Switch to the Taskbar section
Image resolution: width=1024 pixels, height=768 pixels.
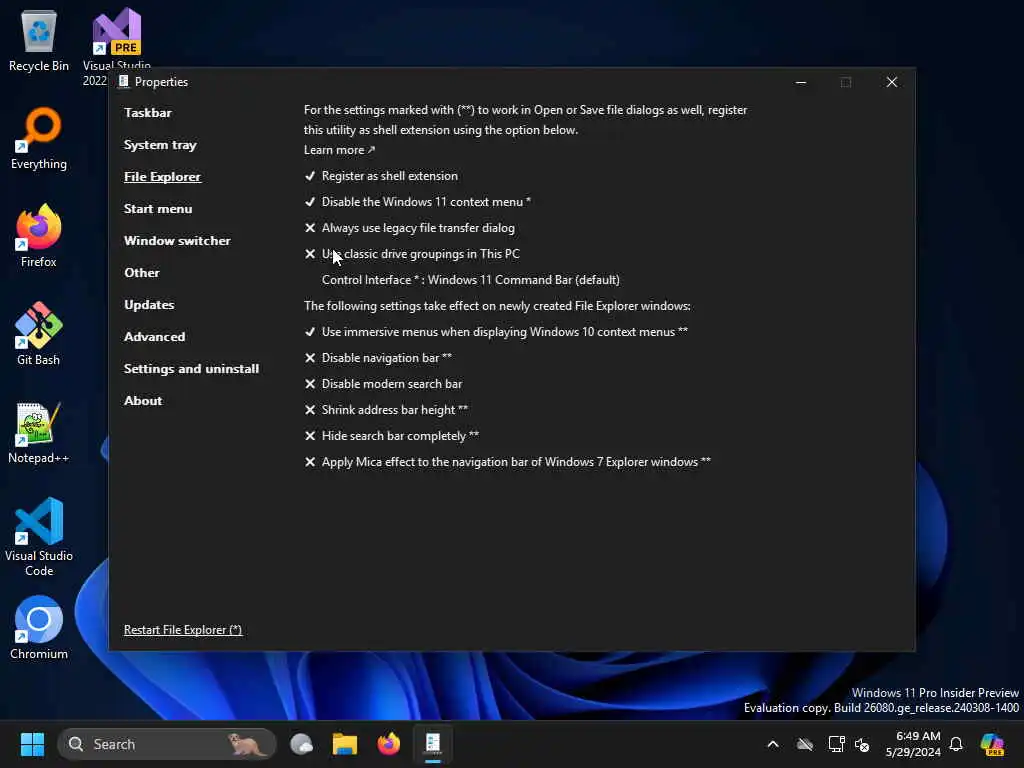tap(148, 112)
